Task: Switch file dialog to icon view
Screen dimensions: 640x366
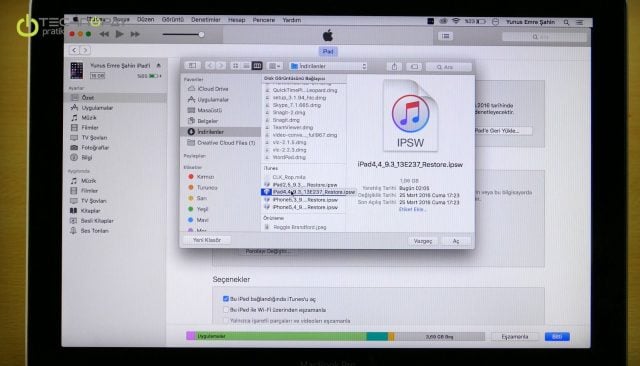Action: click(x=236, y=66)
